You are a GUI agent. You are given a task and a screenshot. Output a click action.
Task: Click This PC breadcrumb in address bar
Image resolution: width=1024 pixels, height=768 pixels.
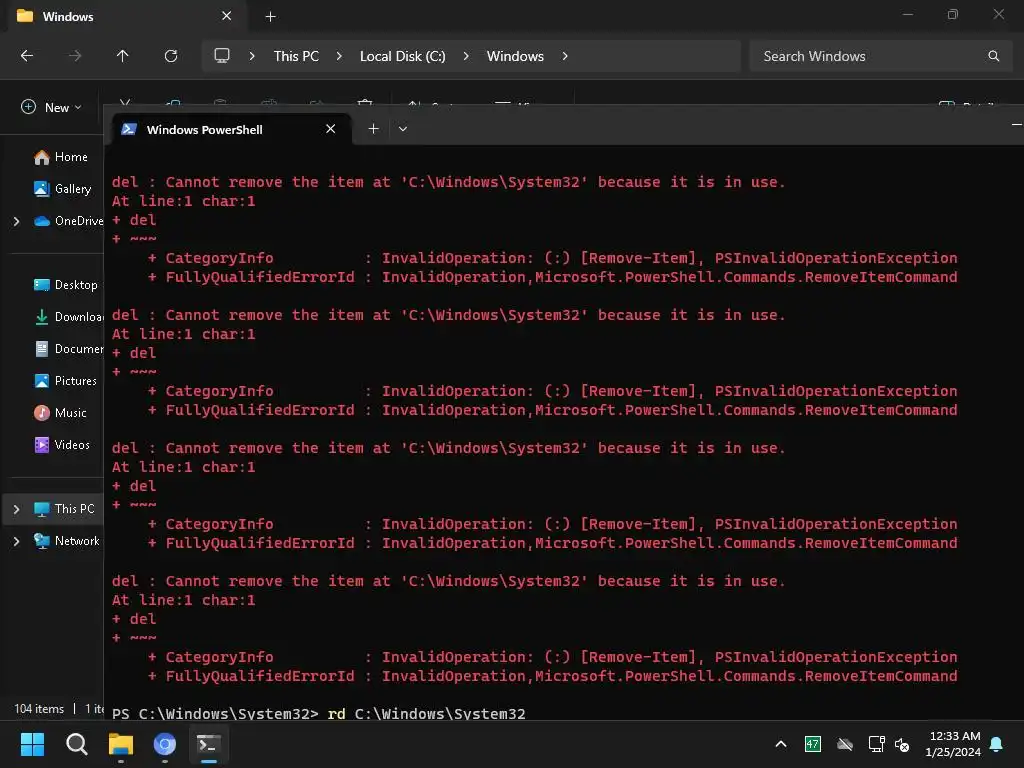click(x=296, y=56)
